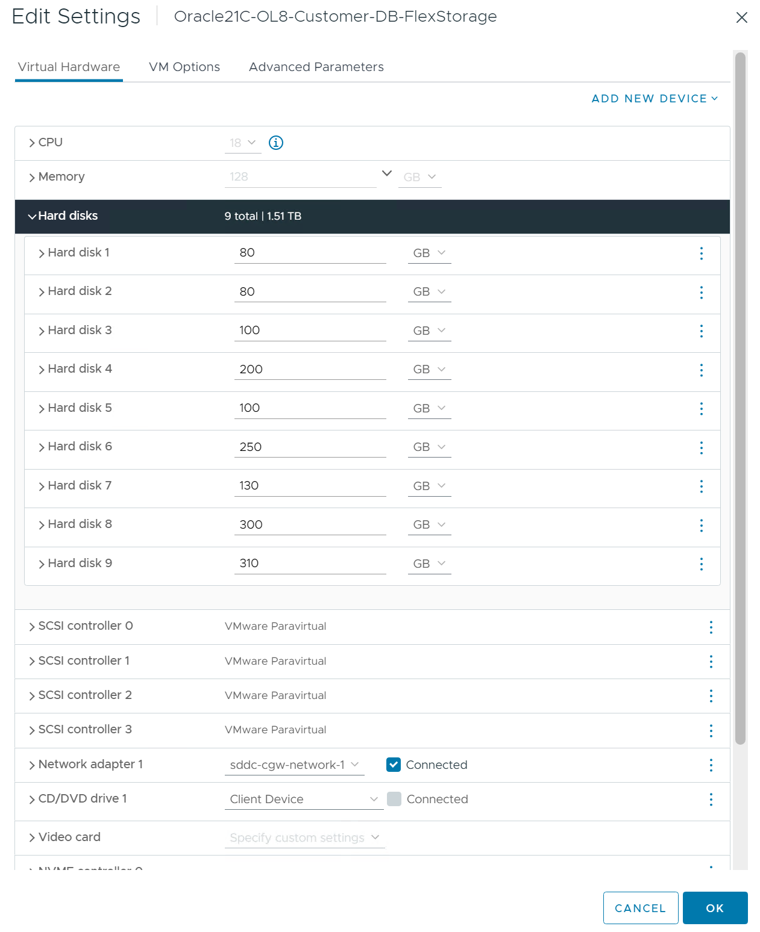Screen dimensions: 760x932
Task: Switch to the VM Options tab
Action: 184,67
